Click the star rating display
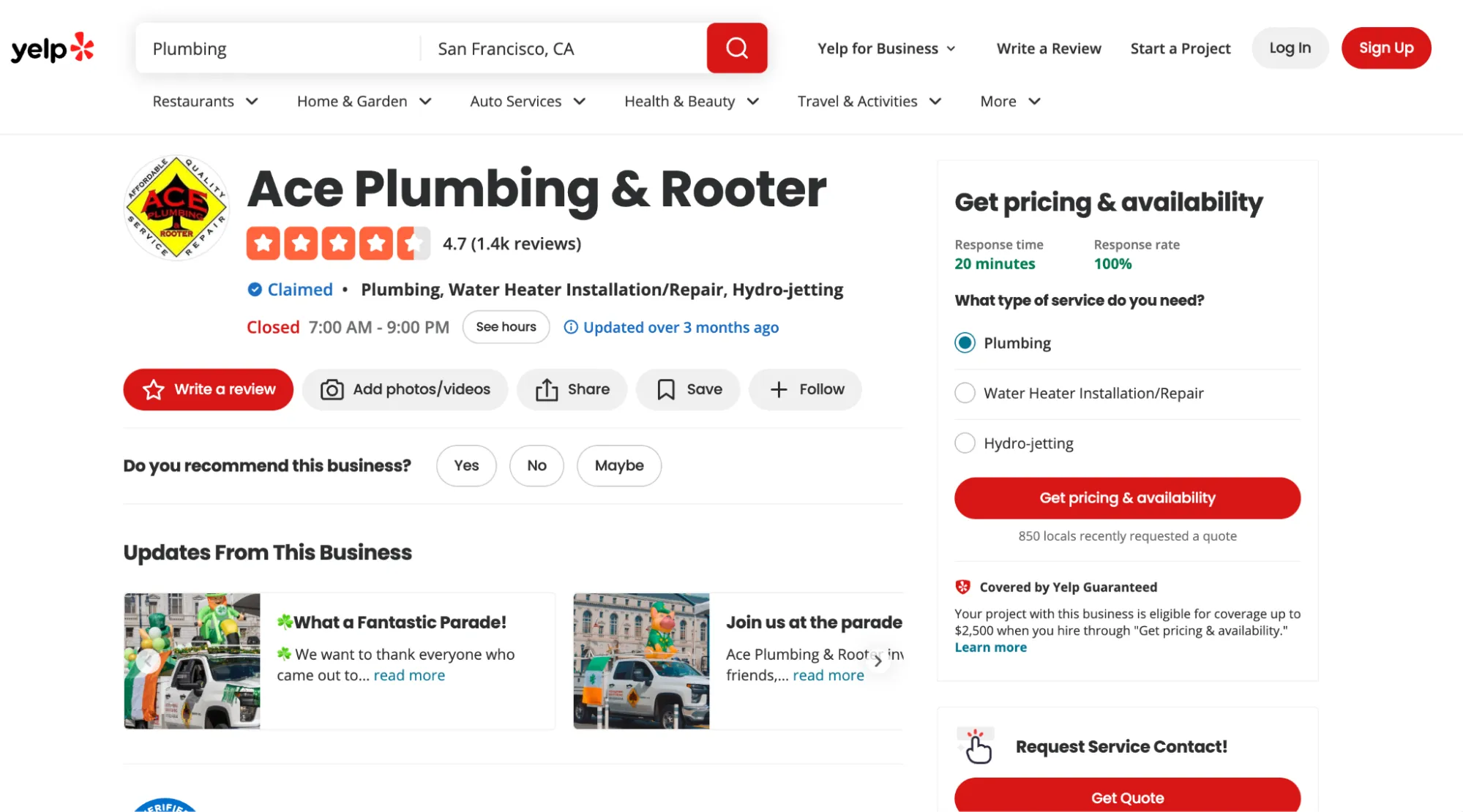Viewport: 1463px width, 812px height. click(338, 244)
